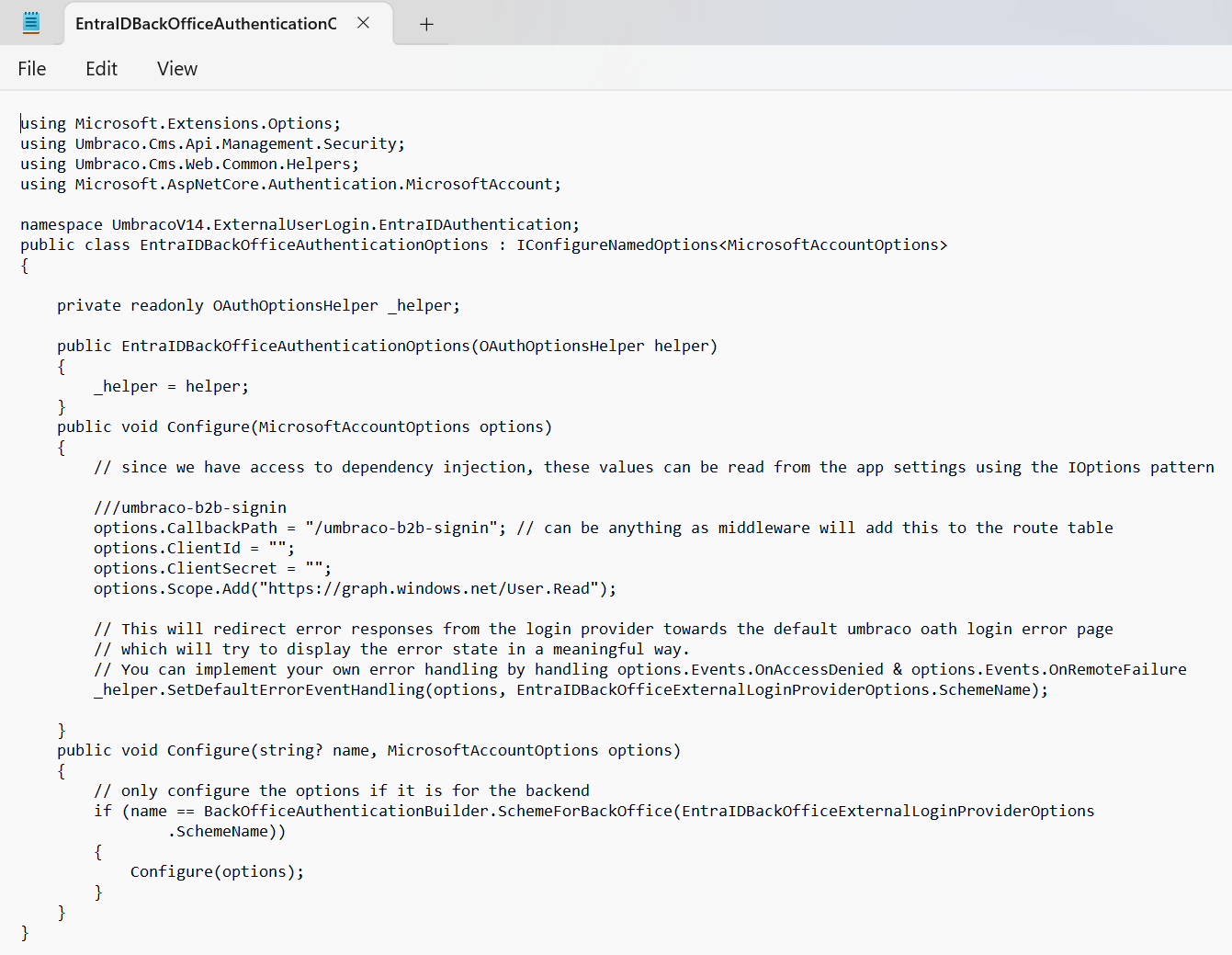
Task: Click constructor line with 'OAuthOptionsHelper helper'
Action: pos(387,346)
